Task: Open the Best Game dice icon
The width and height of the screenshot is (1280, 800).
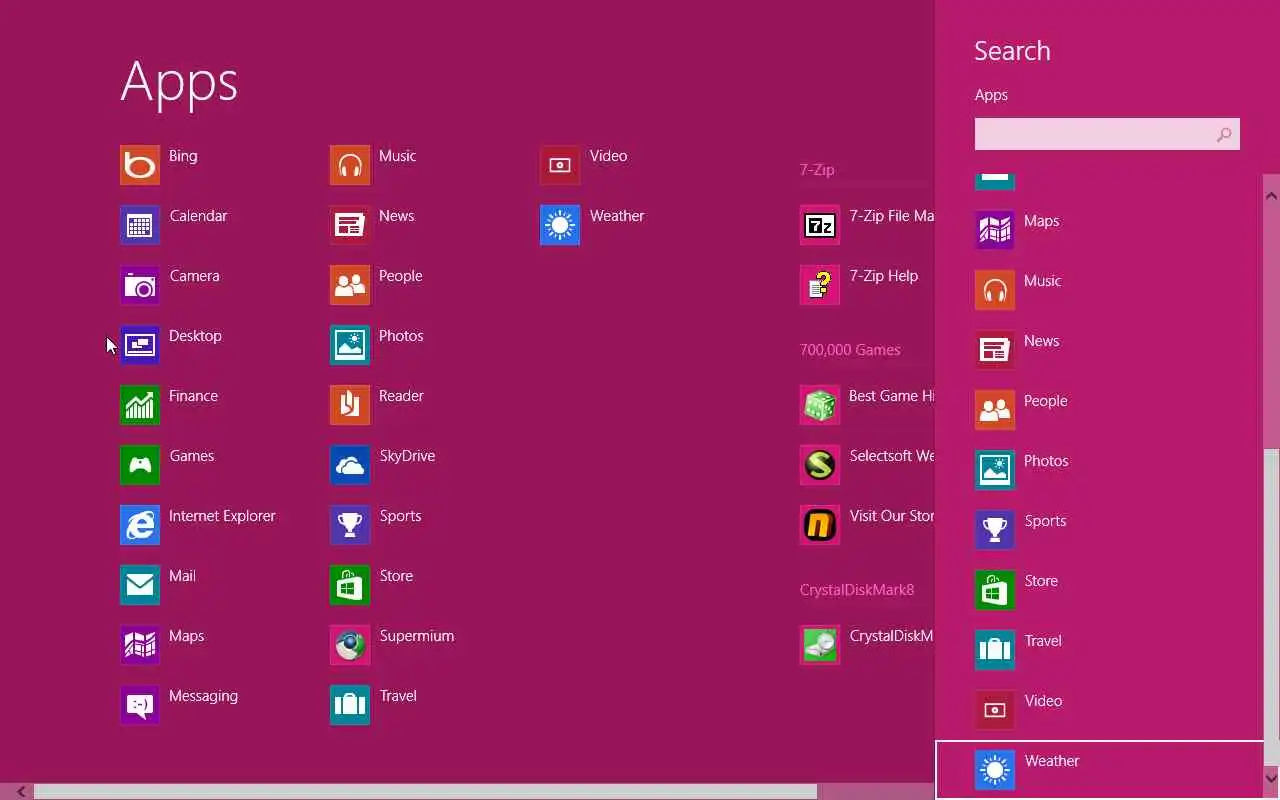Action: [820, 405]
